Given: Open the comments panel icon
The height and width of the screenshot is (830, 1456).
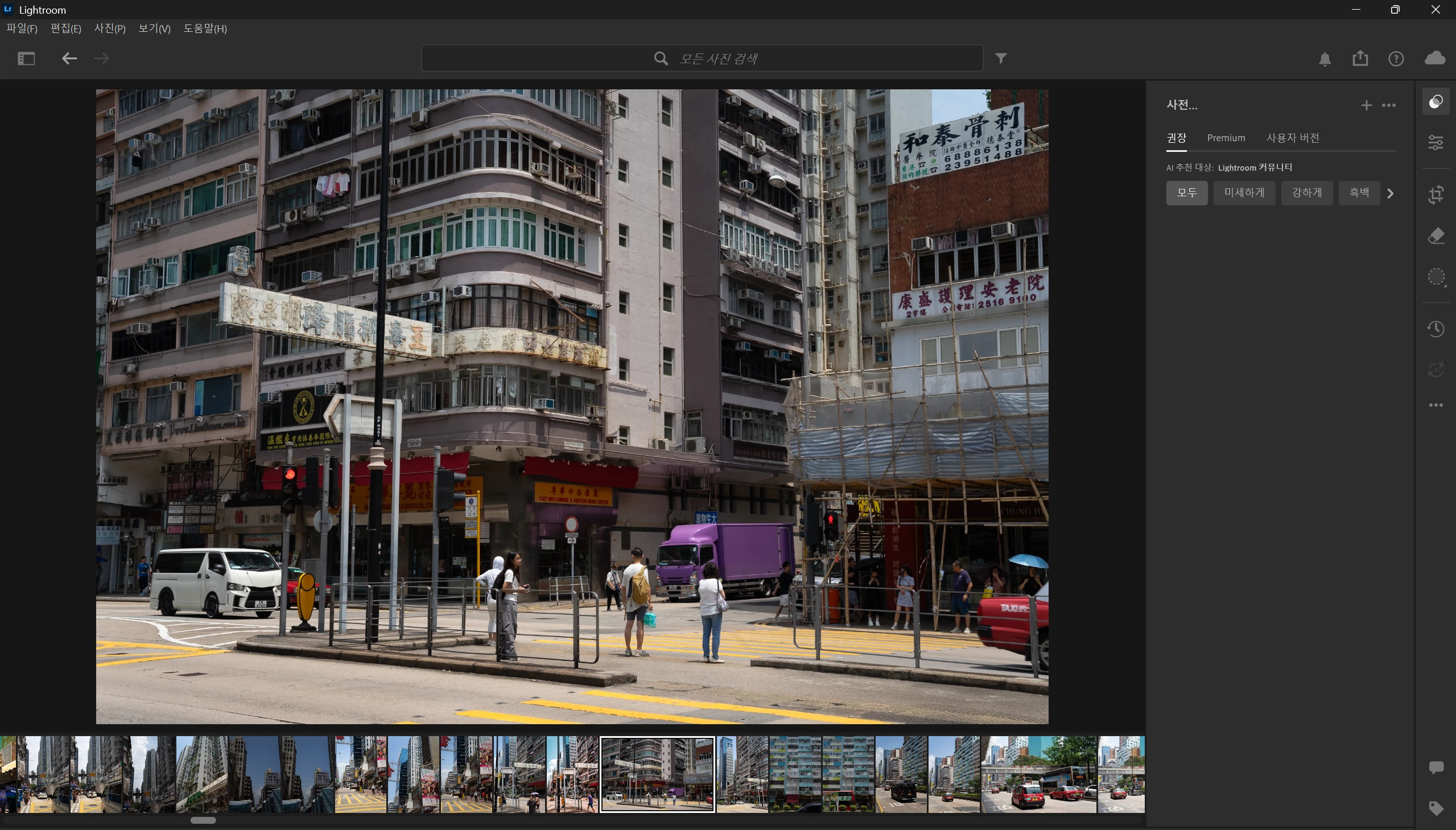Looking at the screenshot, I should [1436, 767].
